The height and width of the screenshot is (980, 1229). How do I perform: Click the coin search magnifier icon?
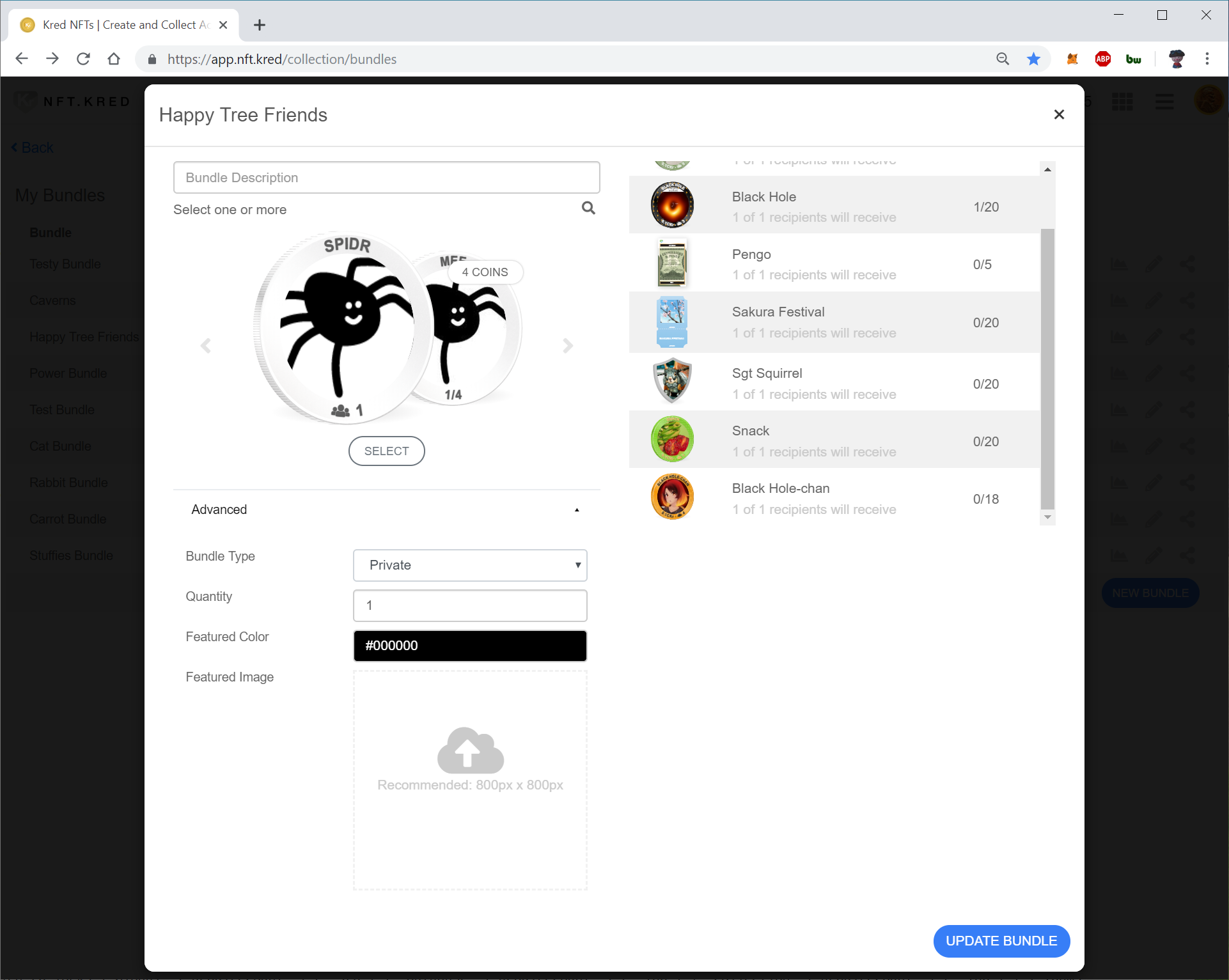[588, 208]
